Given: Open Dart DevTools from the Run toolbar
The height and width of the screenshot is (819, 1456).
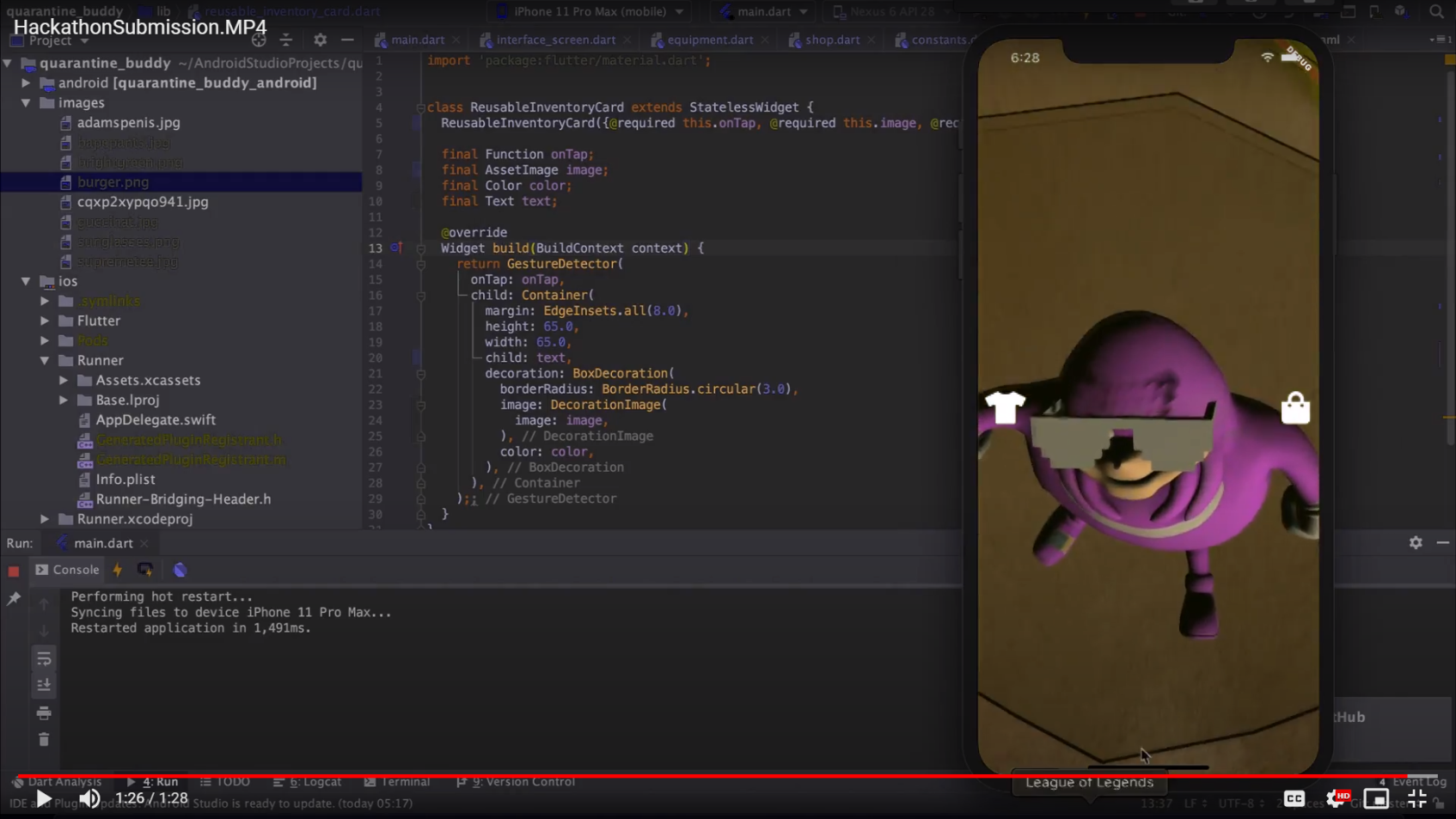Looking at the screenshot, I should (x=180, y=570).
